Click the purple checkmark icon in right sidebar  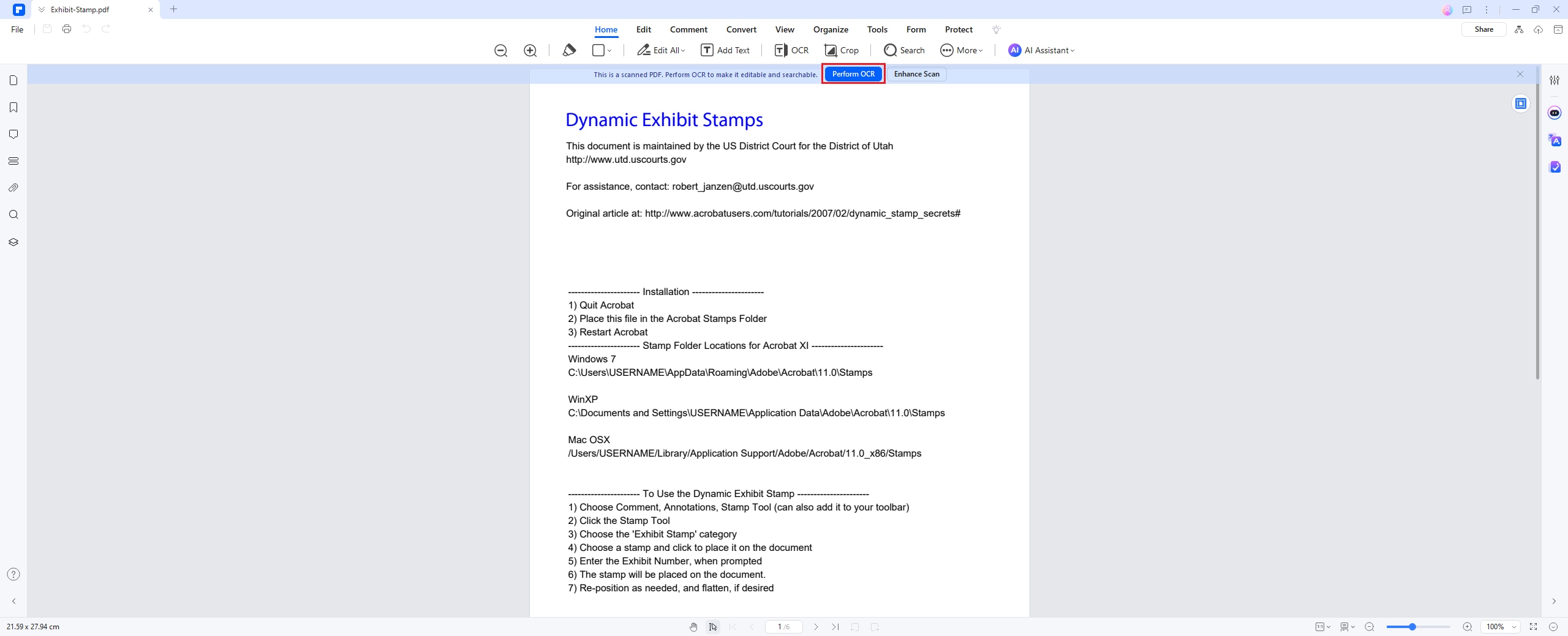point(1555,166)
